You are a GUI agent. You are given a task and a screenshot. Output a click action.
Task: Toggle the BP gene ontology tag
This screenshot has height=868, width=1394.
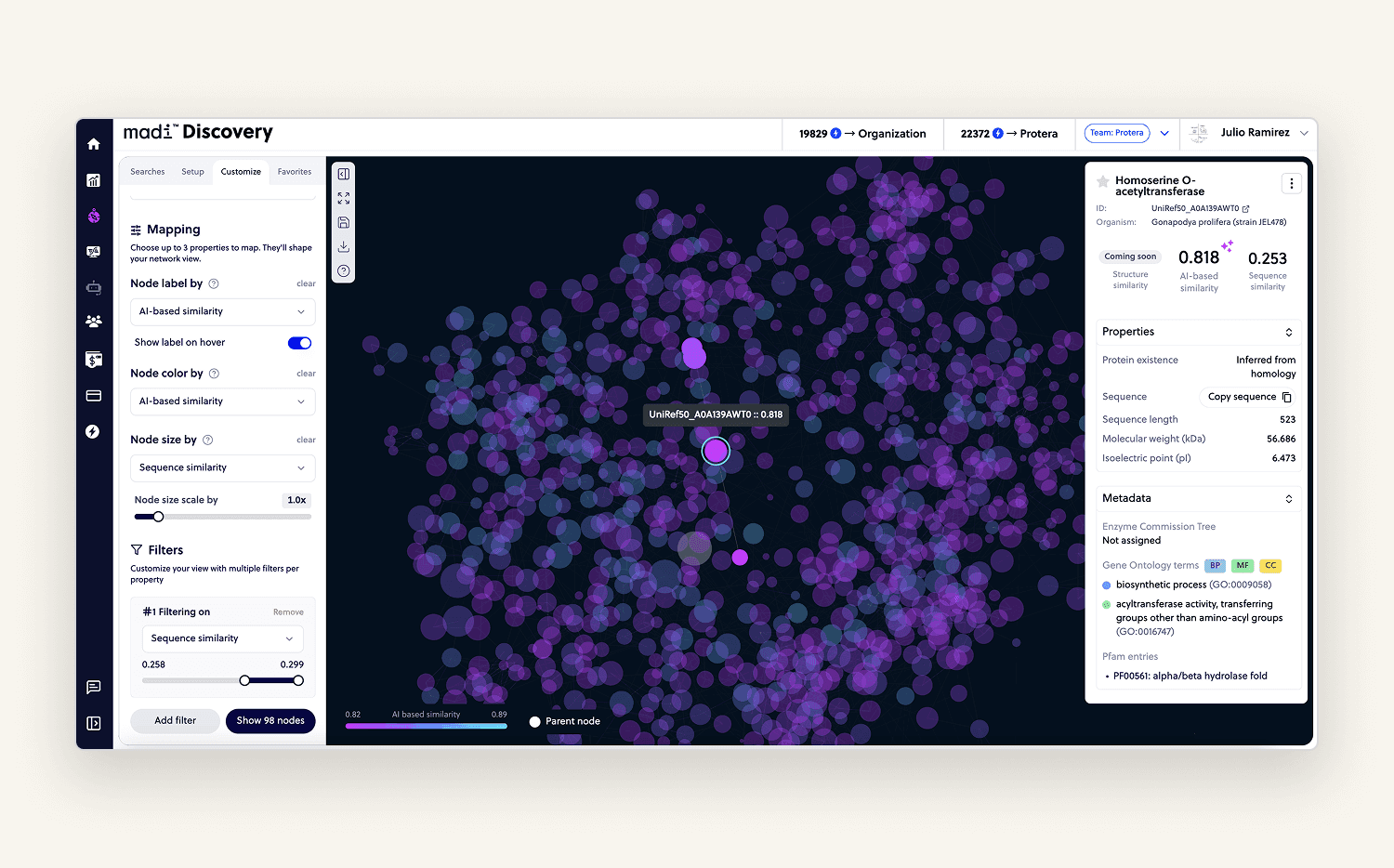tap(1215, 565)
